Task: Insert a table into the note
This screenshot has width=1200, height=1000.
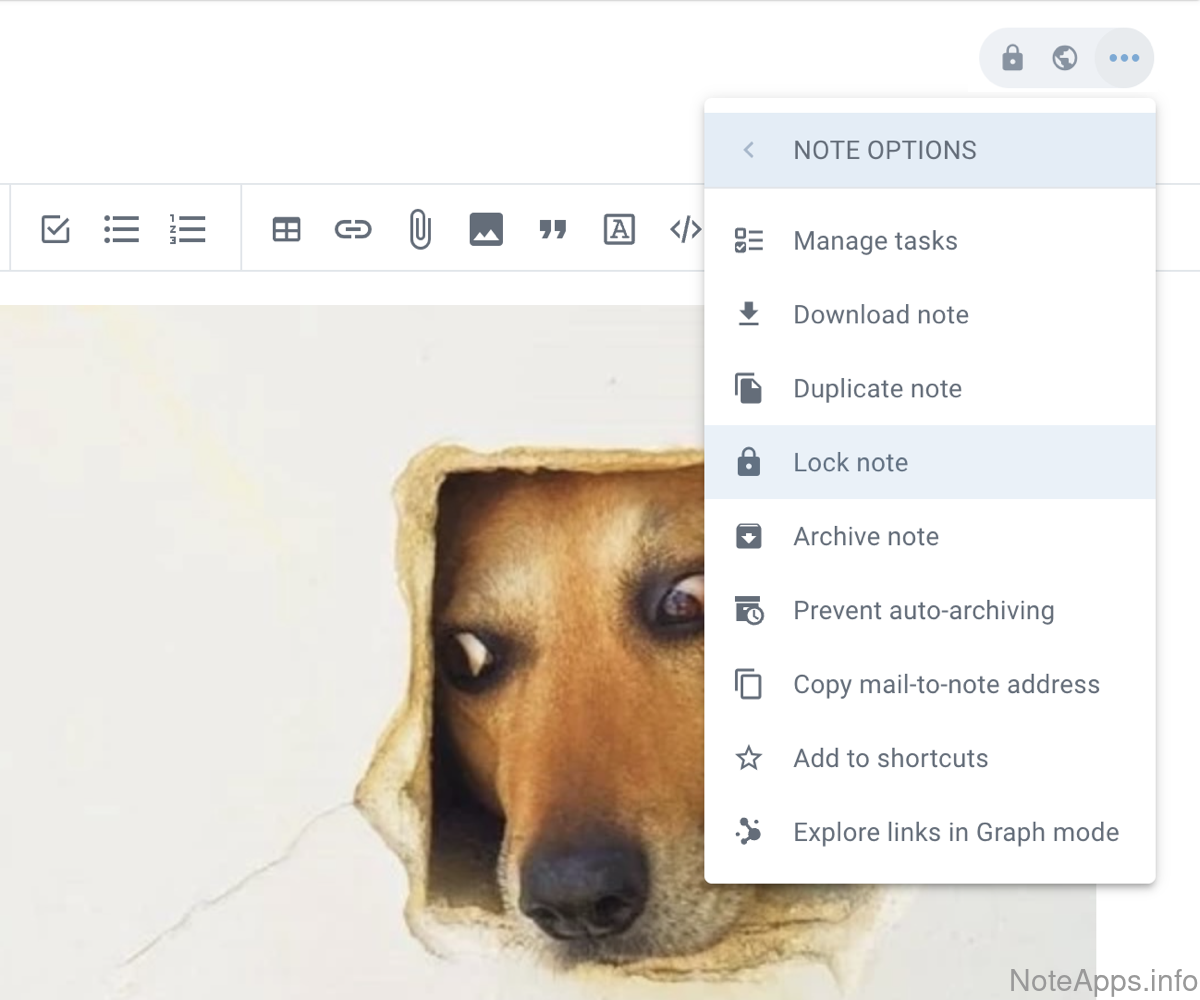Action: pos(287,230)
